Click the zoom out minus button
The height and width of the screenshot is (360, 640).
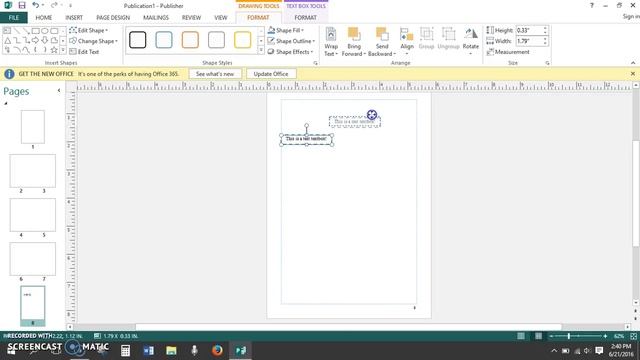coord(551,336)
